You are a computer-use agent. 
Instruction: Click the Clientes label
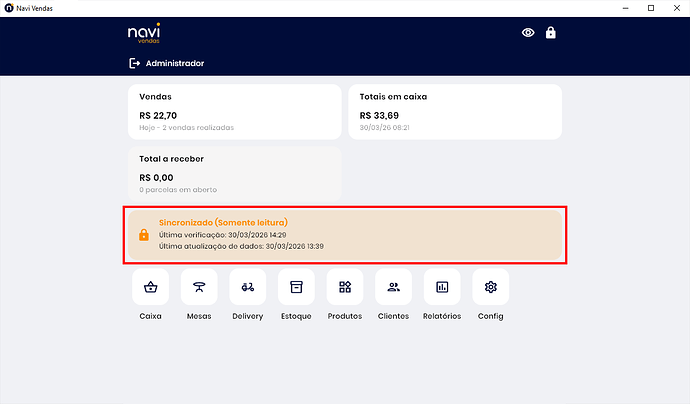click(x=393, y=316)
